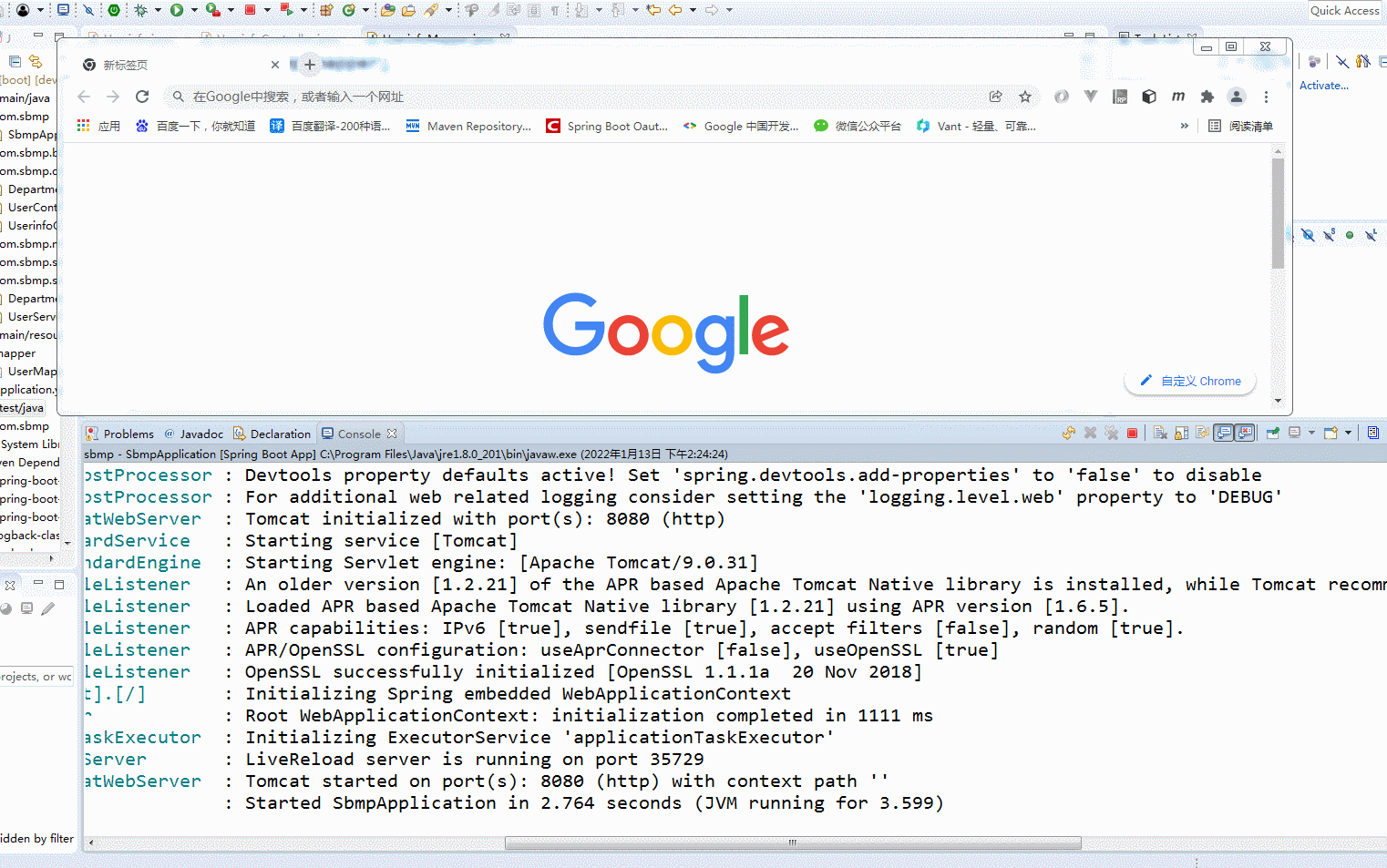Click the green Run button in Eclipse toolbar
The height and width of the screenshot is (868, 1387).
pyautogui.click(x=177, y=10)
